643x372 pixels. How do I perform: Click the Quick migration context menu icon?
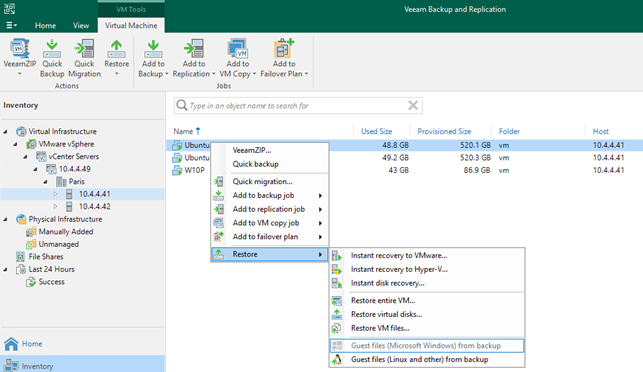[x=219, y=181]
